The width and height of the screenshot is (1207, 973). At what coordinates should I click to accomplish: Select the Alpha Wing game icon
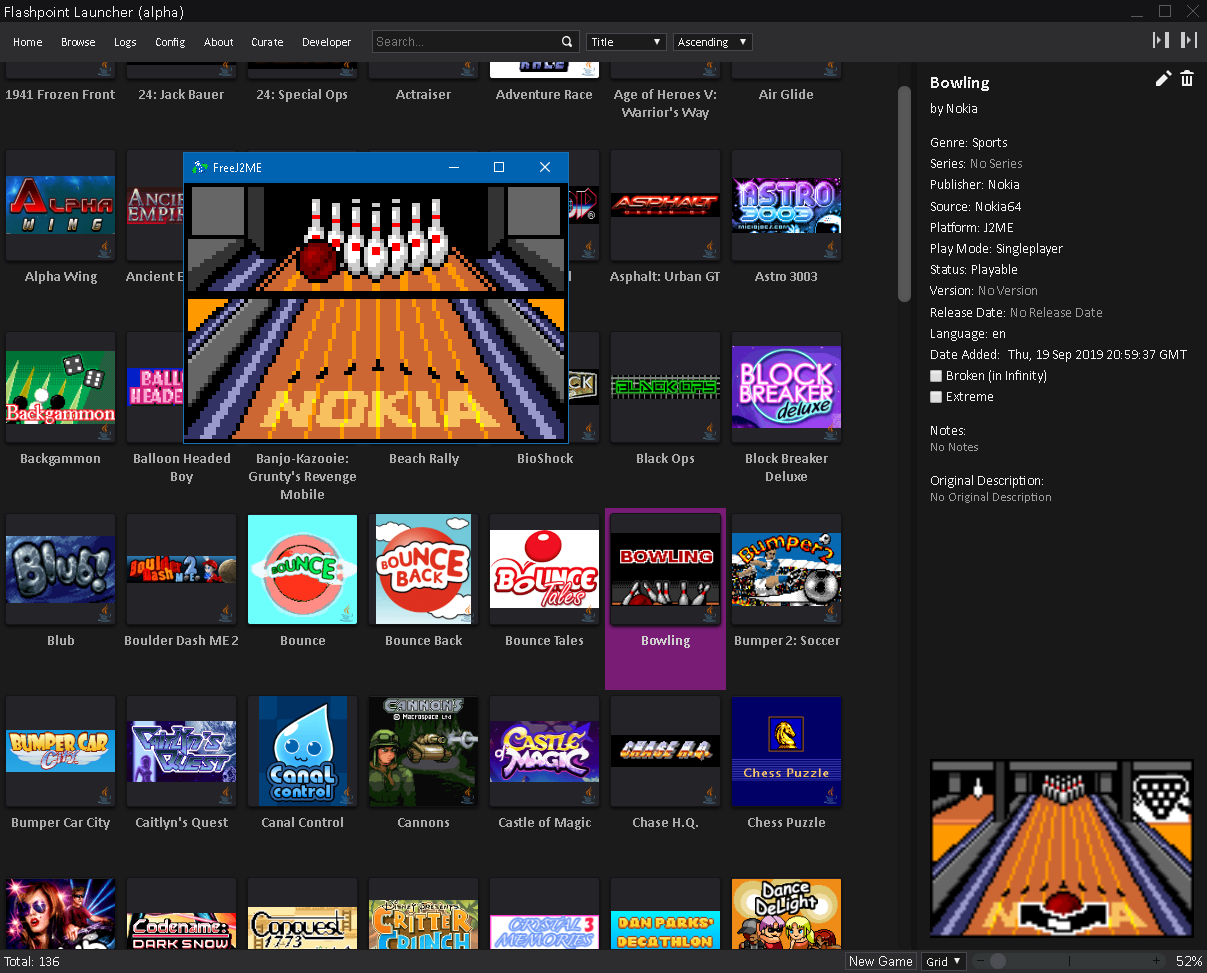61,205
